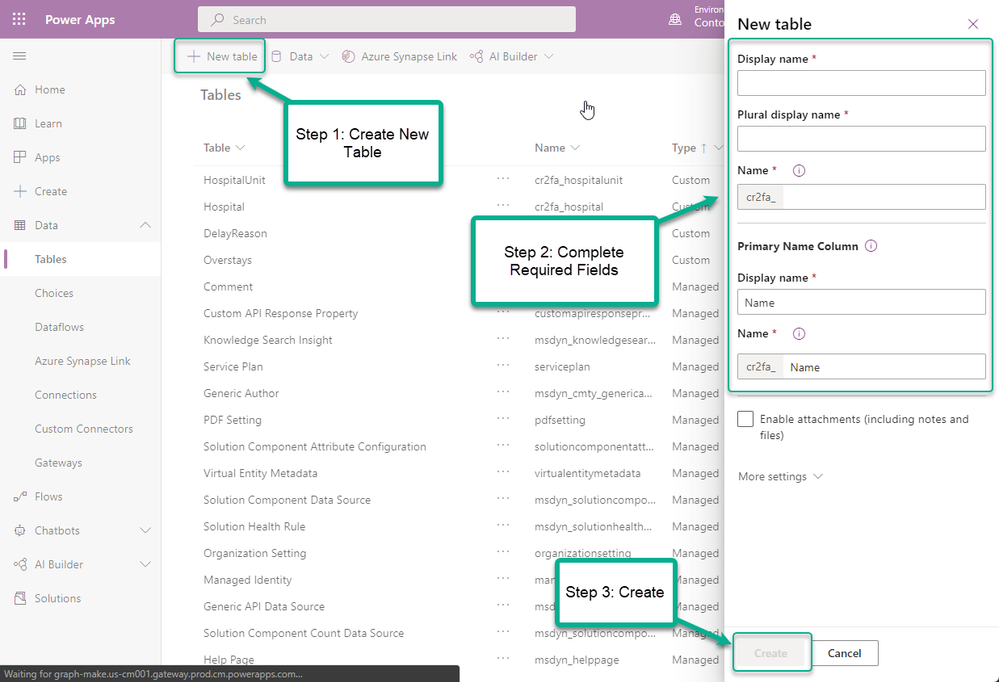The image size is (999, 682).
Task: Open the ellipsis menu for Hospital row
Action: coord(503,205)
